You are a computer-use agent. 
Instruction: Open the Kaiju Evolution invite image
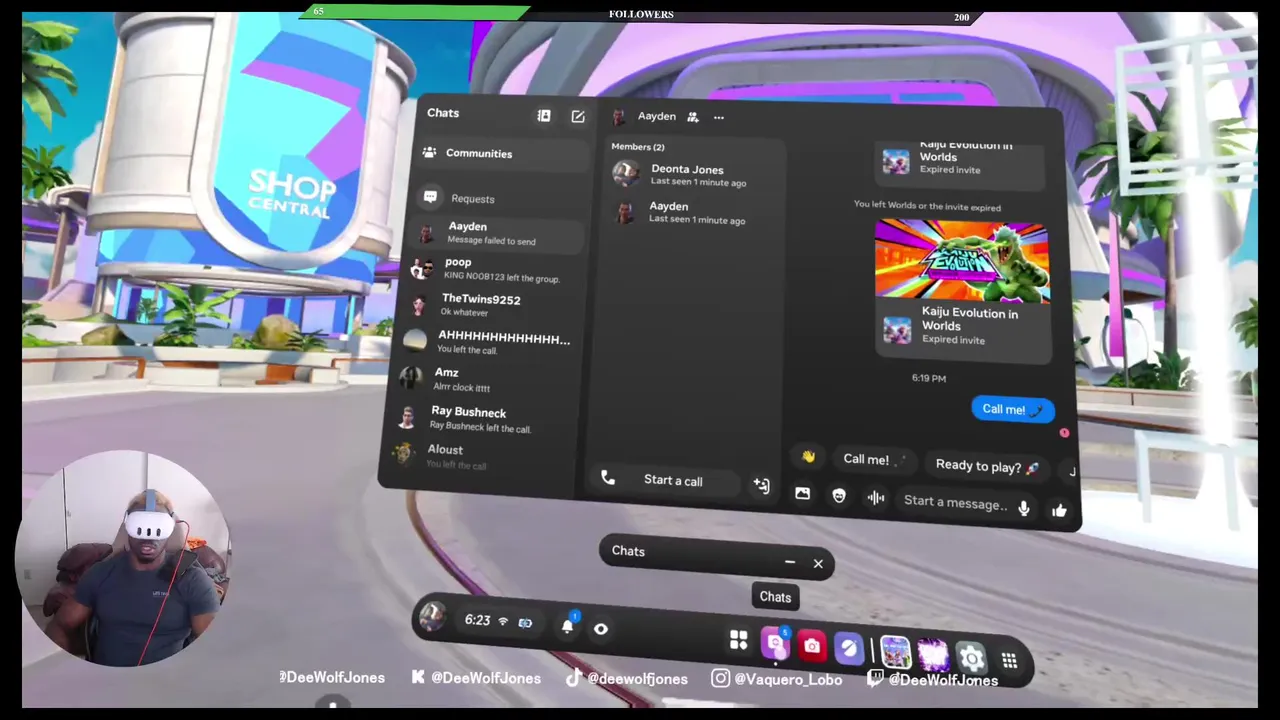pyautogui.click(x=962, y=261)
